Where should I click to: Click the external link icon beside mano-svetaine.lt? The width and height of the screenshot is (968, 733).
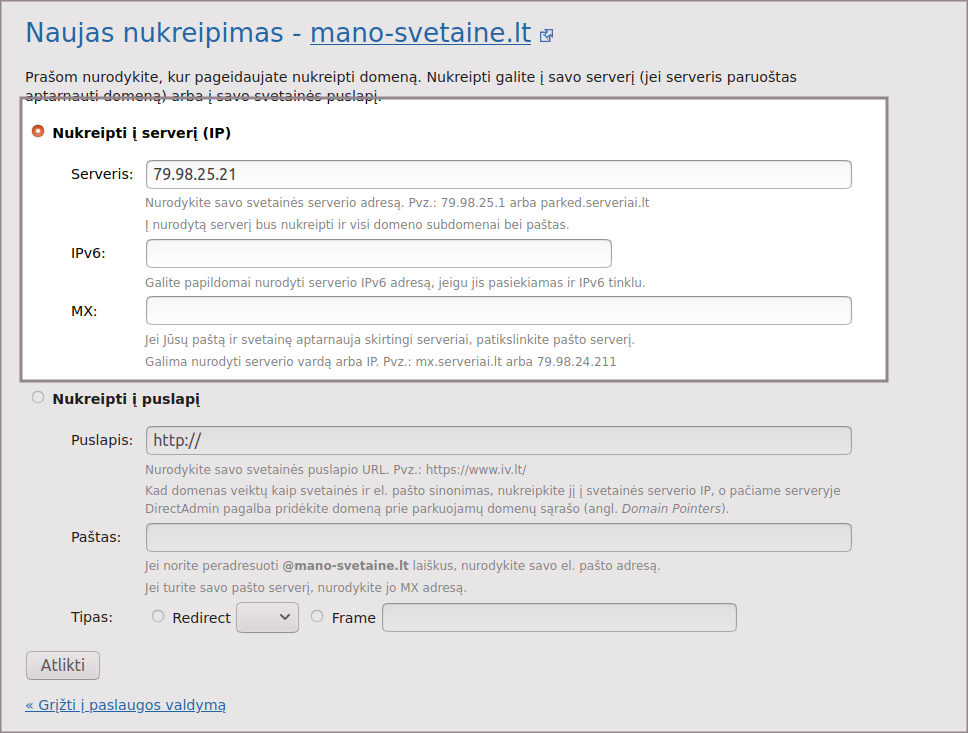546,35
